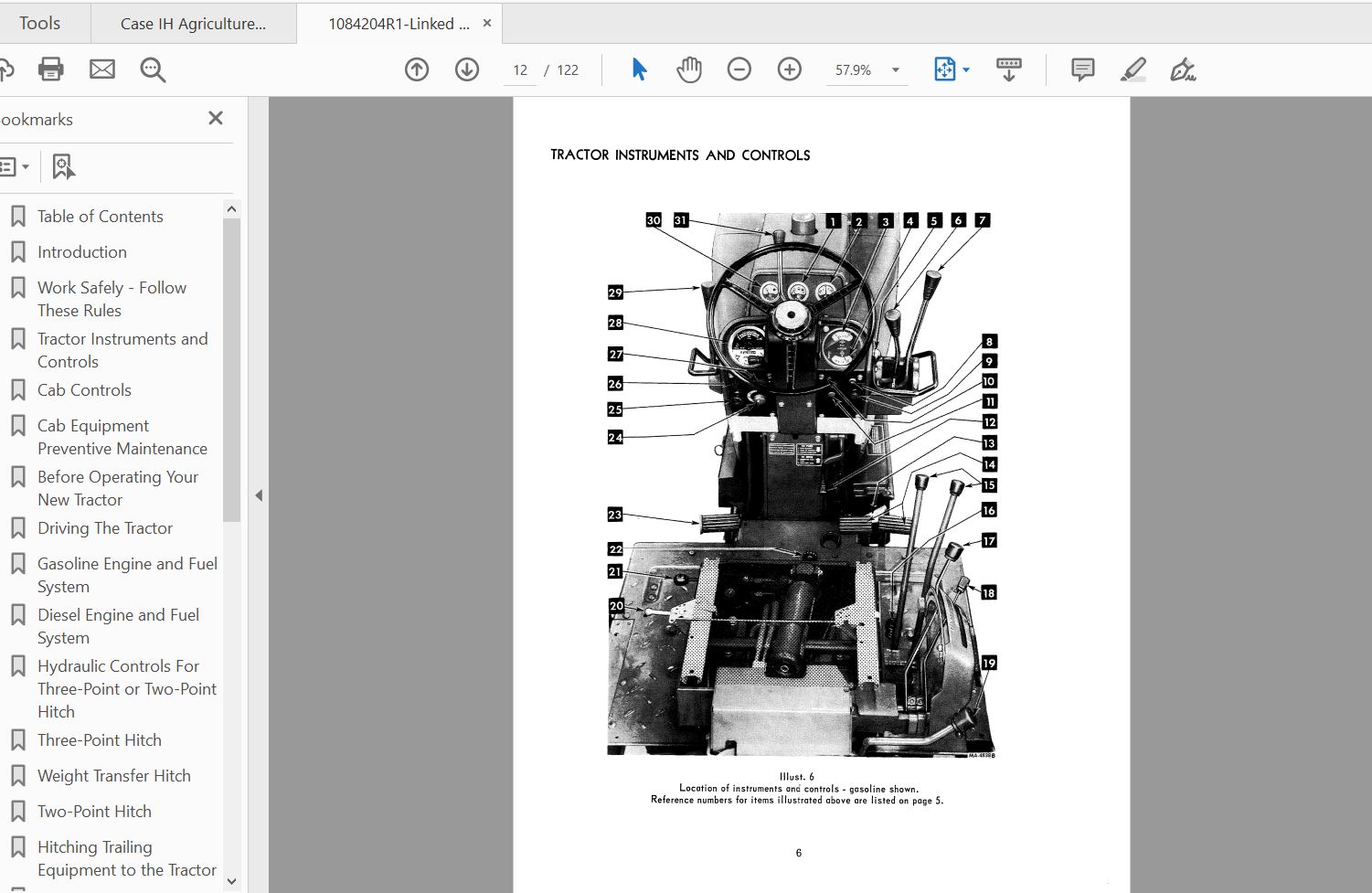This screenshot has height=893, width=1372.
Task: Switch to the Tools tab
Action: (x=39, y=22)
